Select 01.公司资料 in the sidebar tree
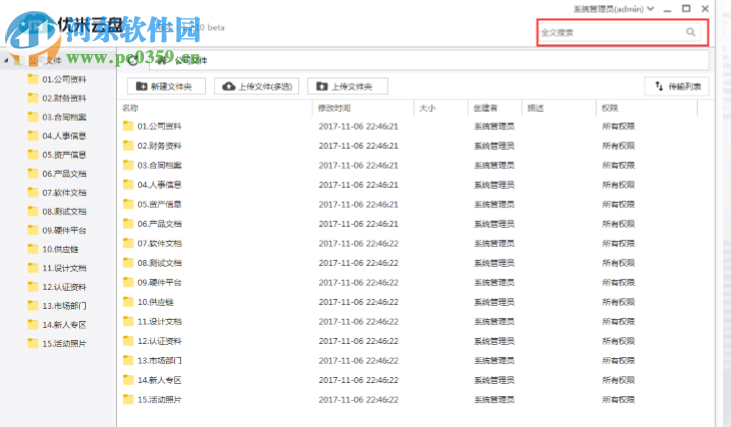The image size is (731, 427). point(64,79)
